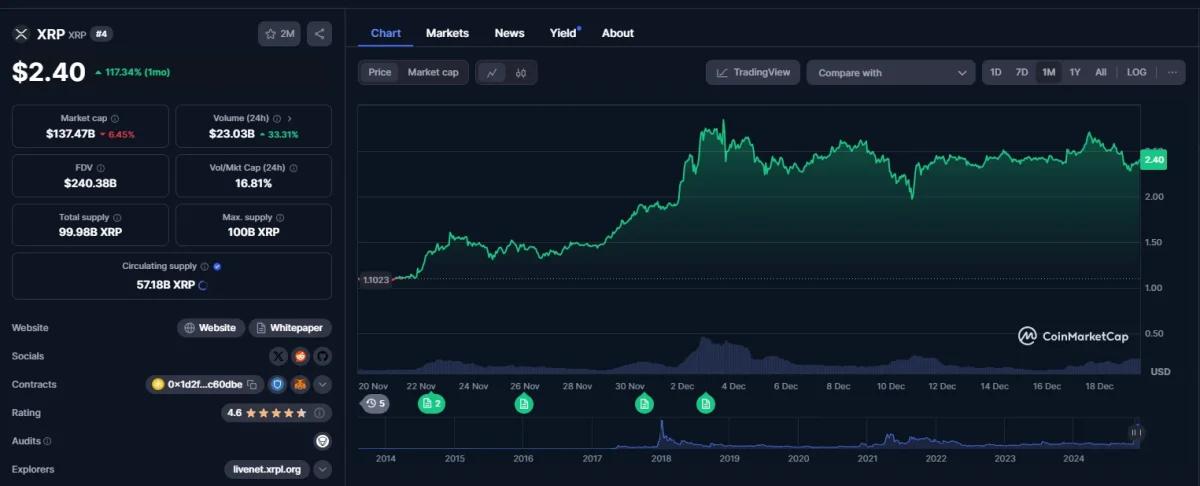
Task: Click the MetaMask fox icon in Contracts
Action: (300, 384)
